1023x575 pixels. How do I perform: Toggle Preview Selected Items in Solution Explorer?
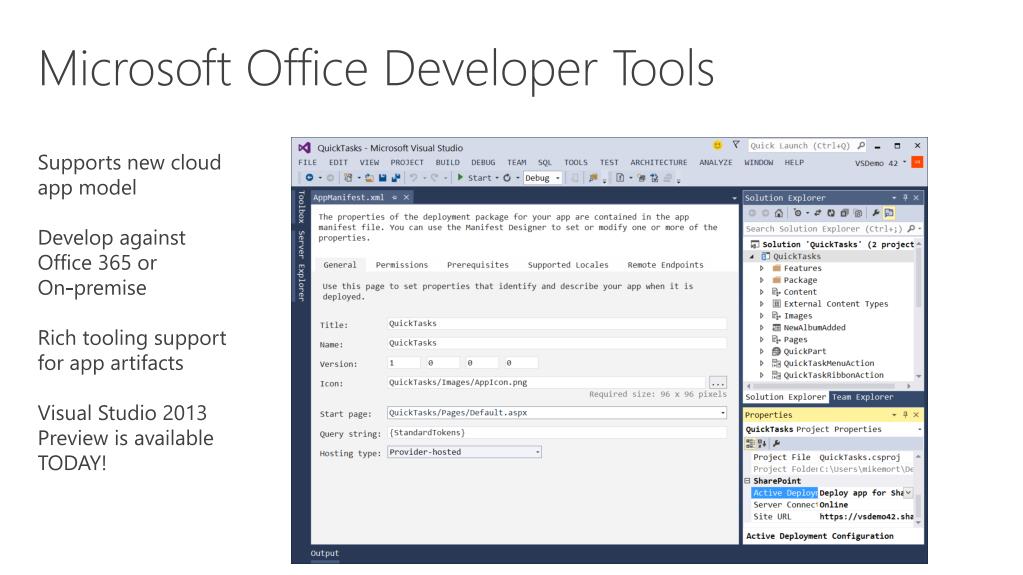coord(889,213)
